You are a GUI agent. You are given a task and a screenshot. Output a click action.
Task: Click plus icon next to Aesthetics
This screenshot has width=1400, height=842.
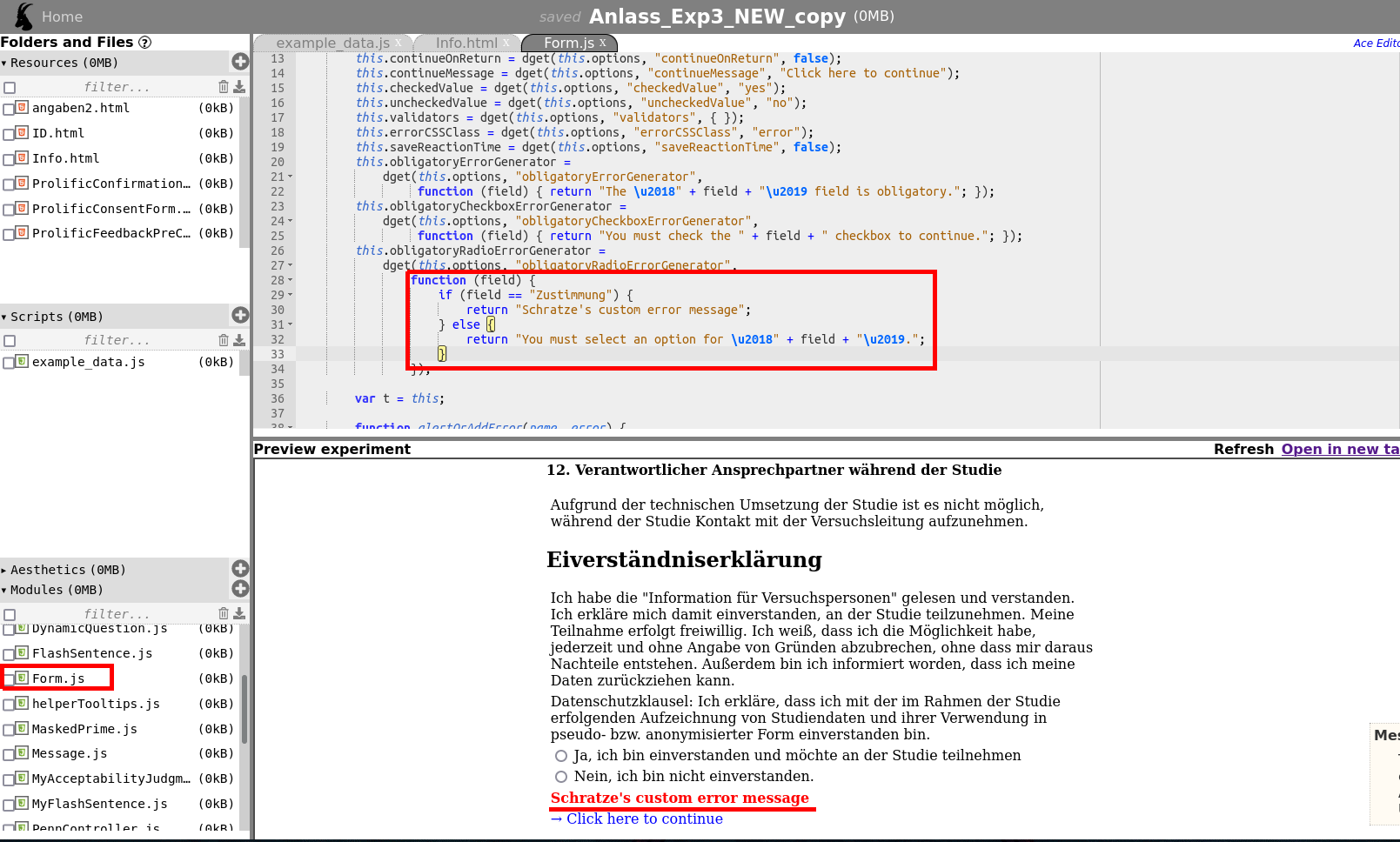241,568
